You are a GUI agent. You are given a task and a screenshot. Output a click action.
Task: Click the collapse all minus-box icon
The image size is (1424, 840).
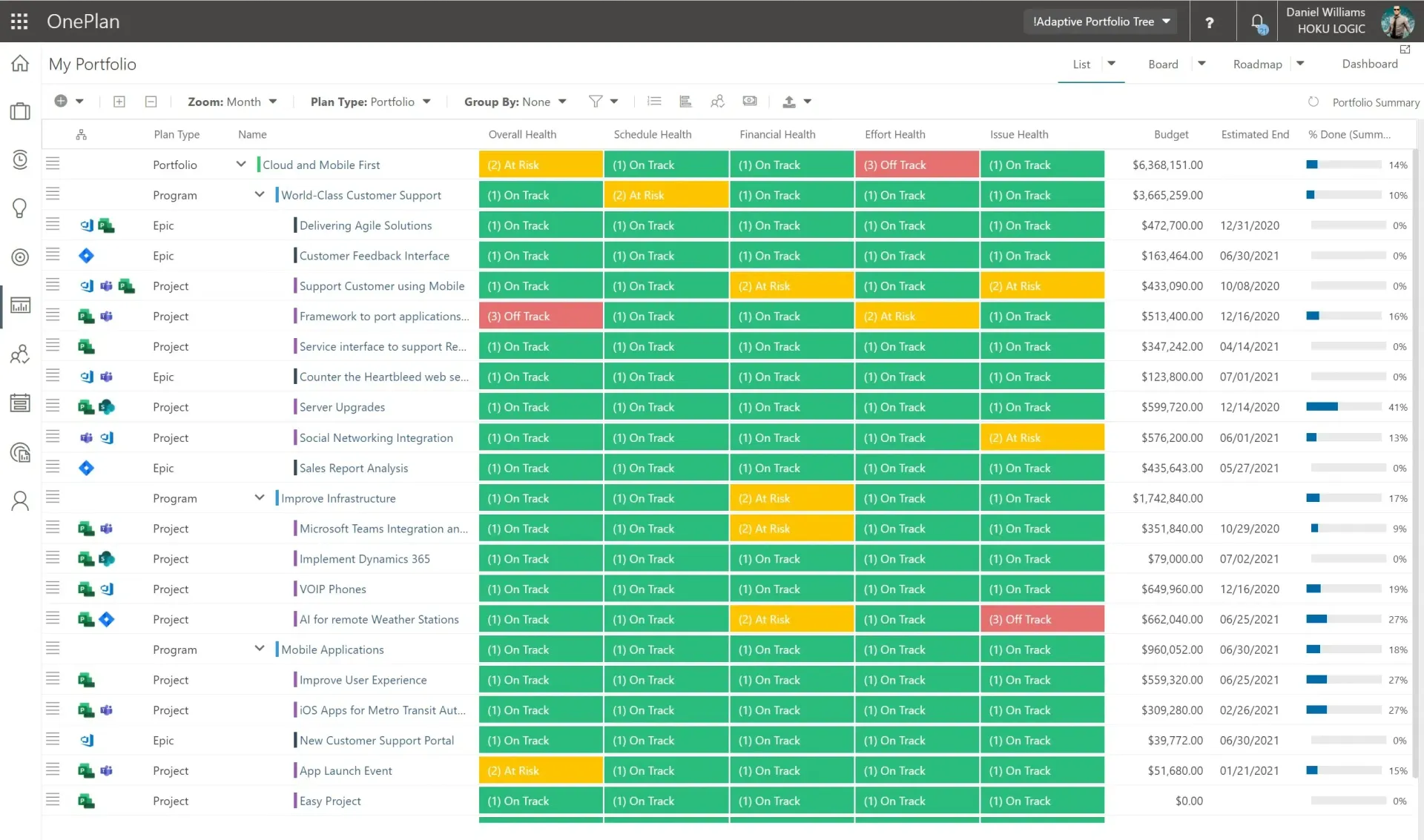pos(151,102)
